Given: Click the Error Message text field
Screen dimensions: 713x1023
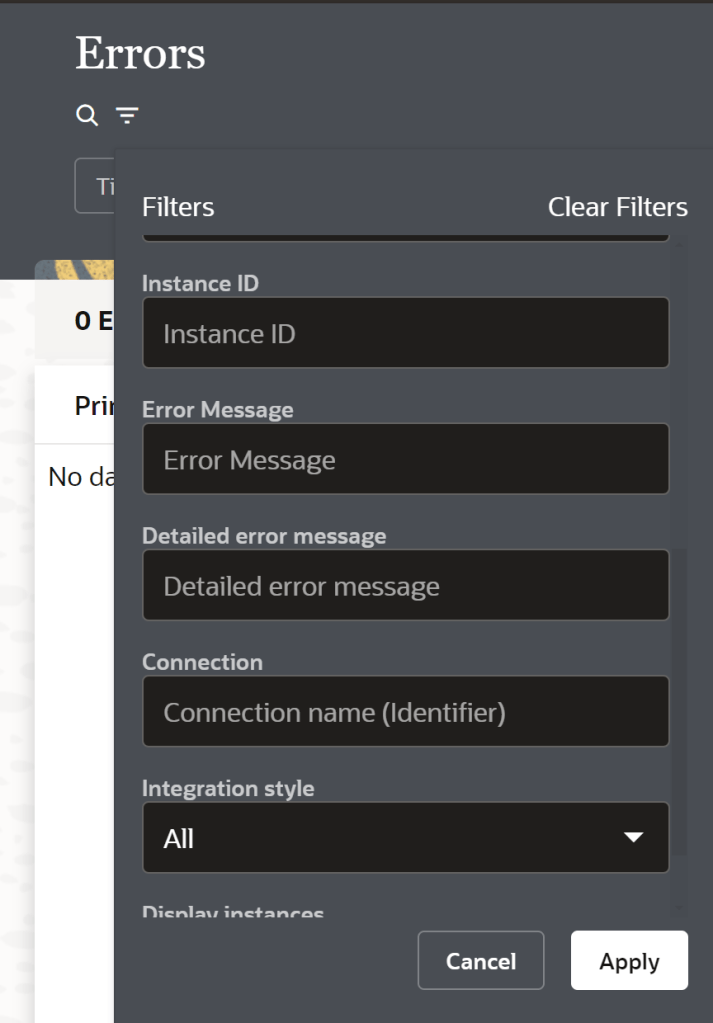Looking at the screenshot, I should (x=405, y=460).
